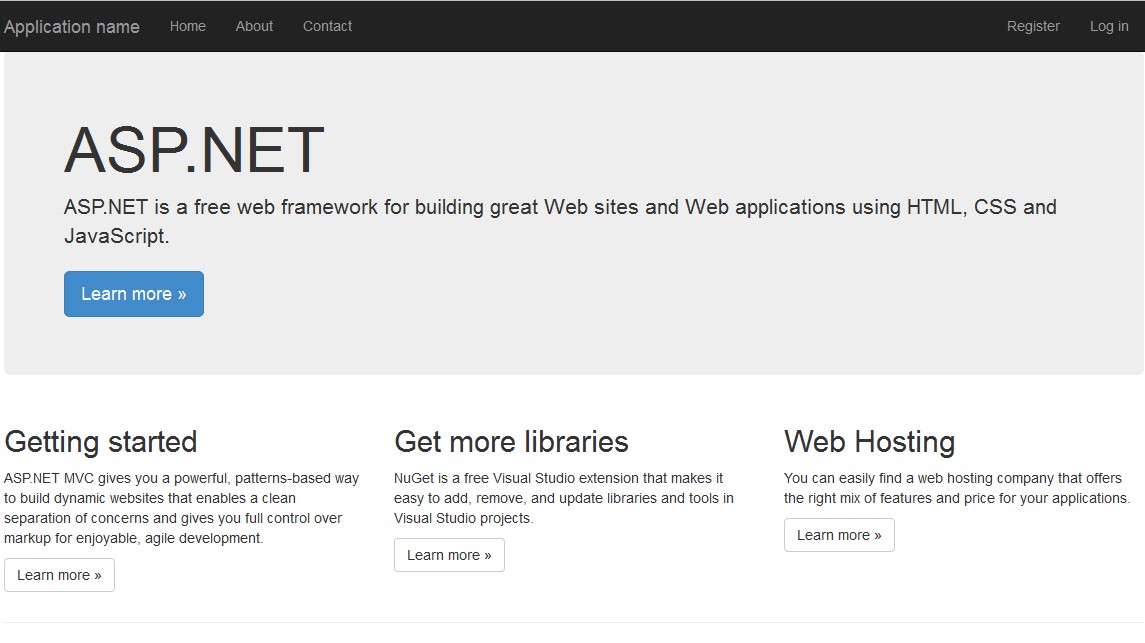Viewport: 1145px width, 643px height.
Task: Click the 'You can easily find' hosting text
Action: 957,488
